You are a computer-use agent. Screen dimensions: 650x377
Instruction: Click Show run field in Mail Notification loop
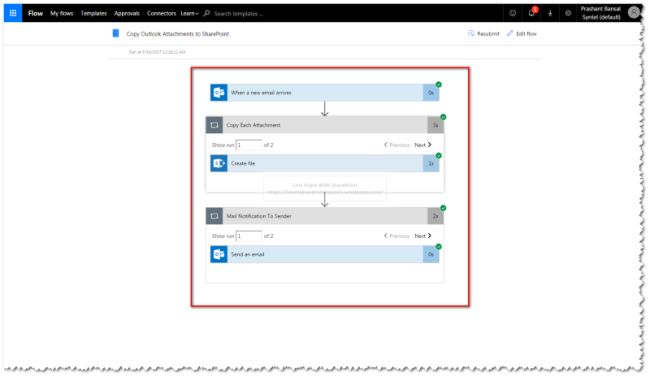pos(249,236)
